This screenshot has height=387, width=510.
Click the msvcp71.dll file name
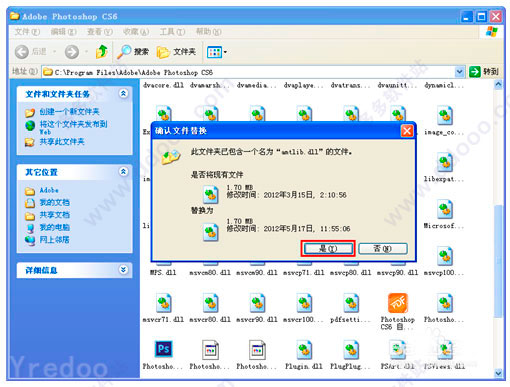pos(304,273)
